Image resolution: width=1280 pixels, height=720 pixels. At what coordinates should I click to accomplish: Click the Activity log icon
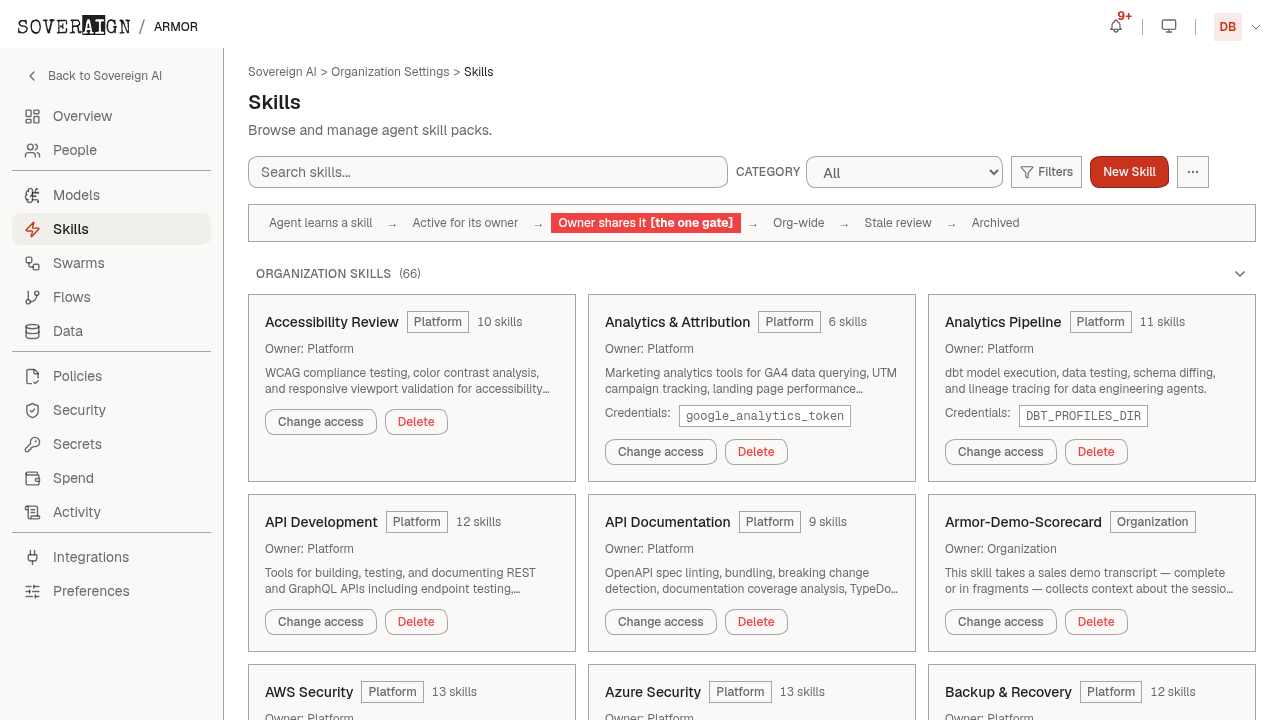pos(33,512)
